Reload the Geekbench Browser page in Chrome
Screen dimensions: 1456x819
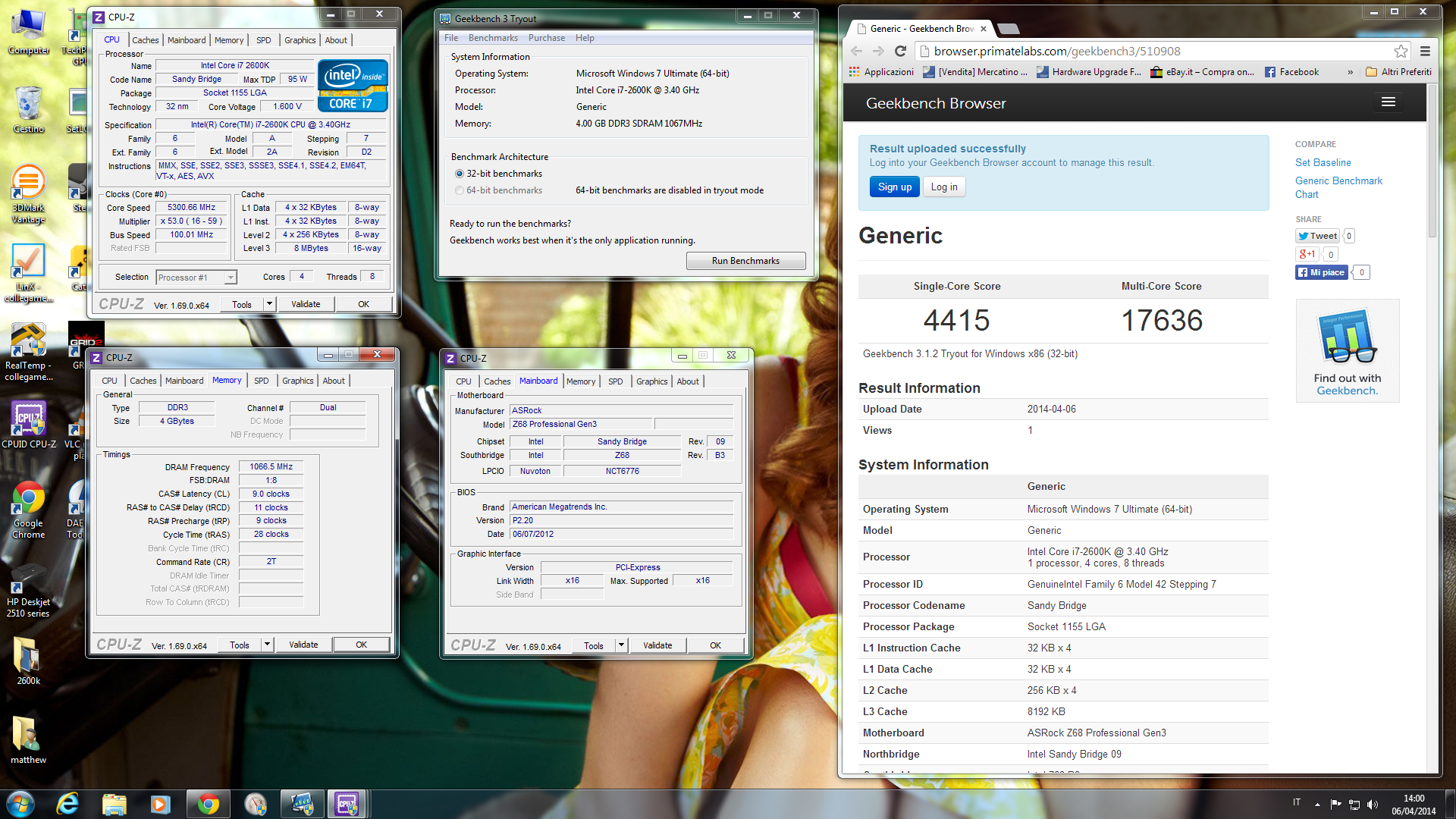(900, 51)
